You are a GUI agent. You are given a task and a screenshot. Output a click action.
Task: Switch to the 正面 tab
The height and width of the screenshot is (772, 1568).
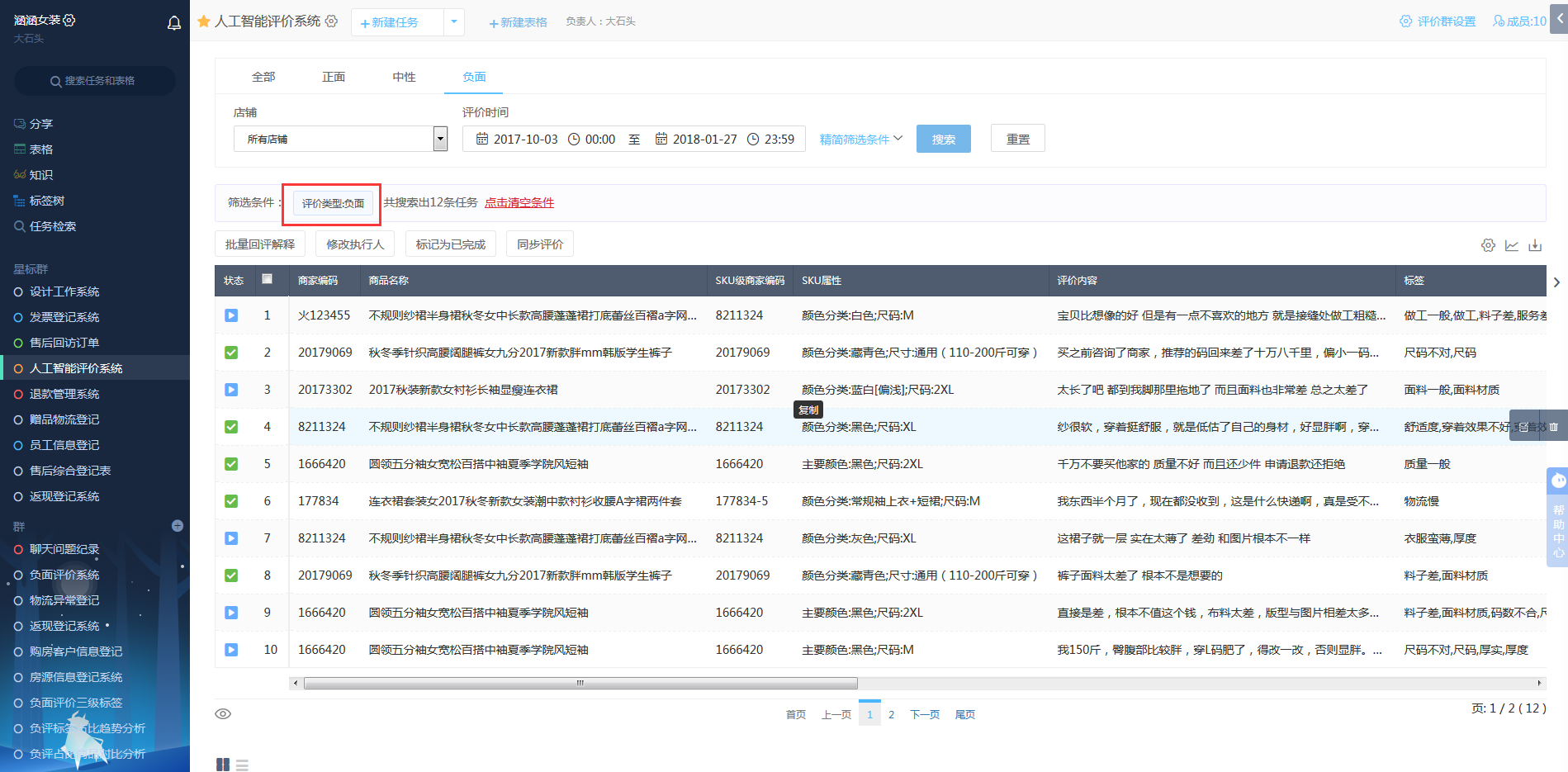pos(334,77)
